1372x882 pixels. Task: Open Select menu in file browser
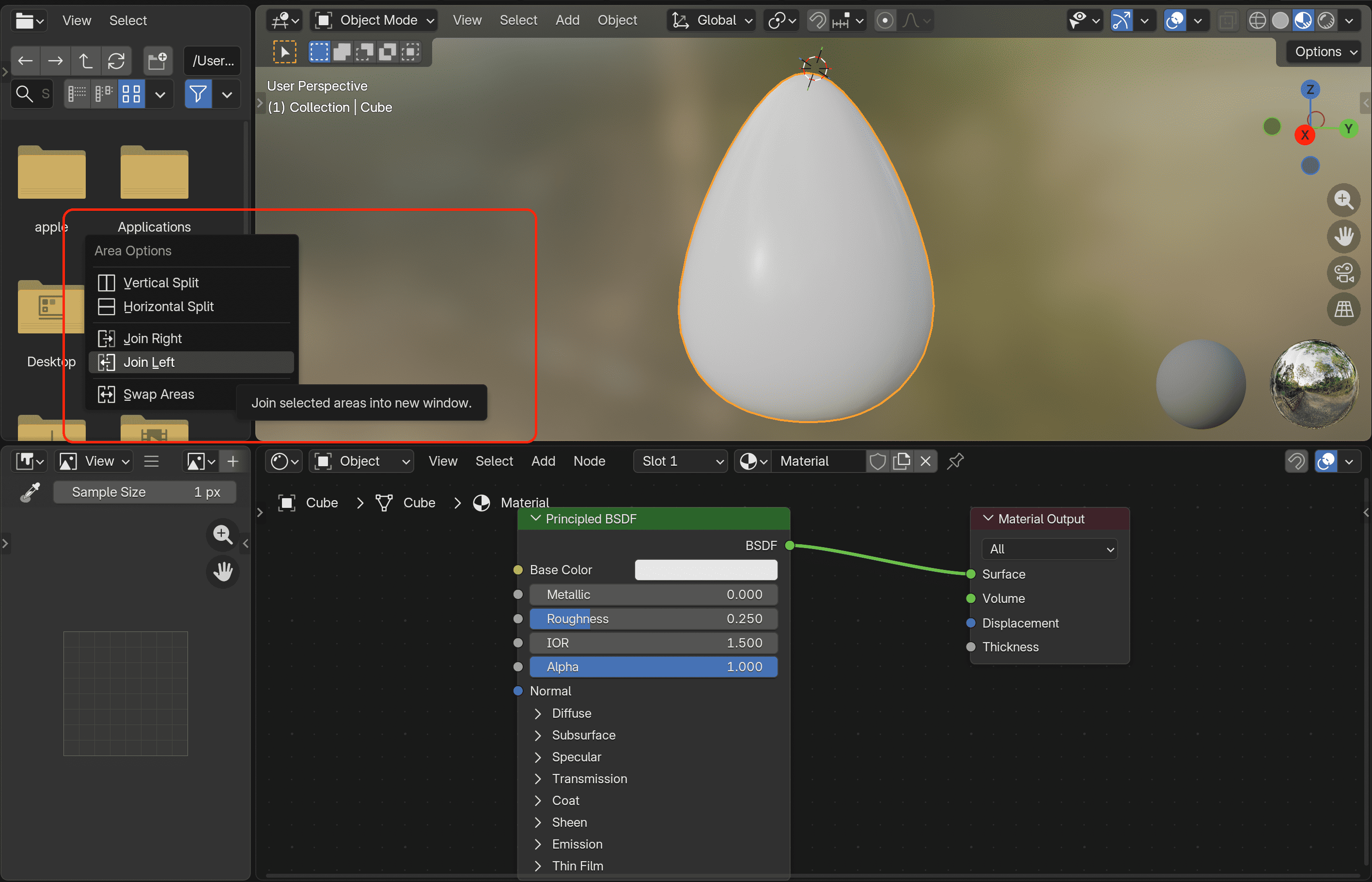128,21
